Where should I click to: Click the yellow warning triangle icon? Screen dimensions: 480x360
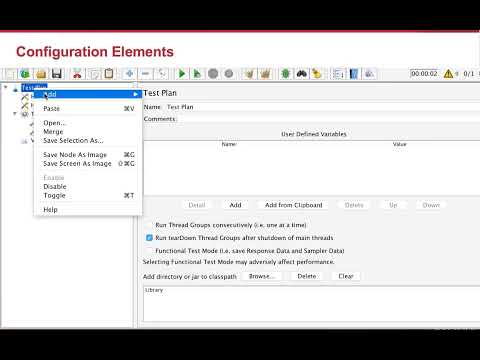click(448, 74)
